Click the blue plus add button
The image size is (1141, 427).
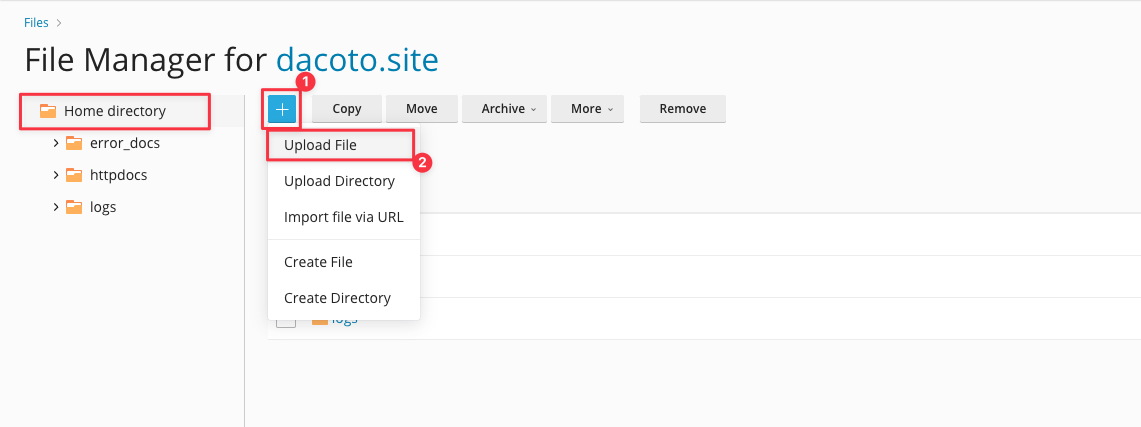click(x=283, y=109)
